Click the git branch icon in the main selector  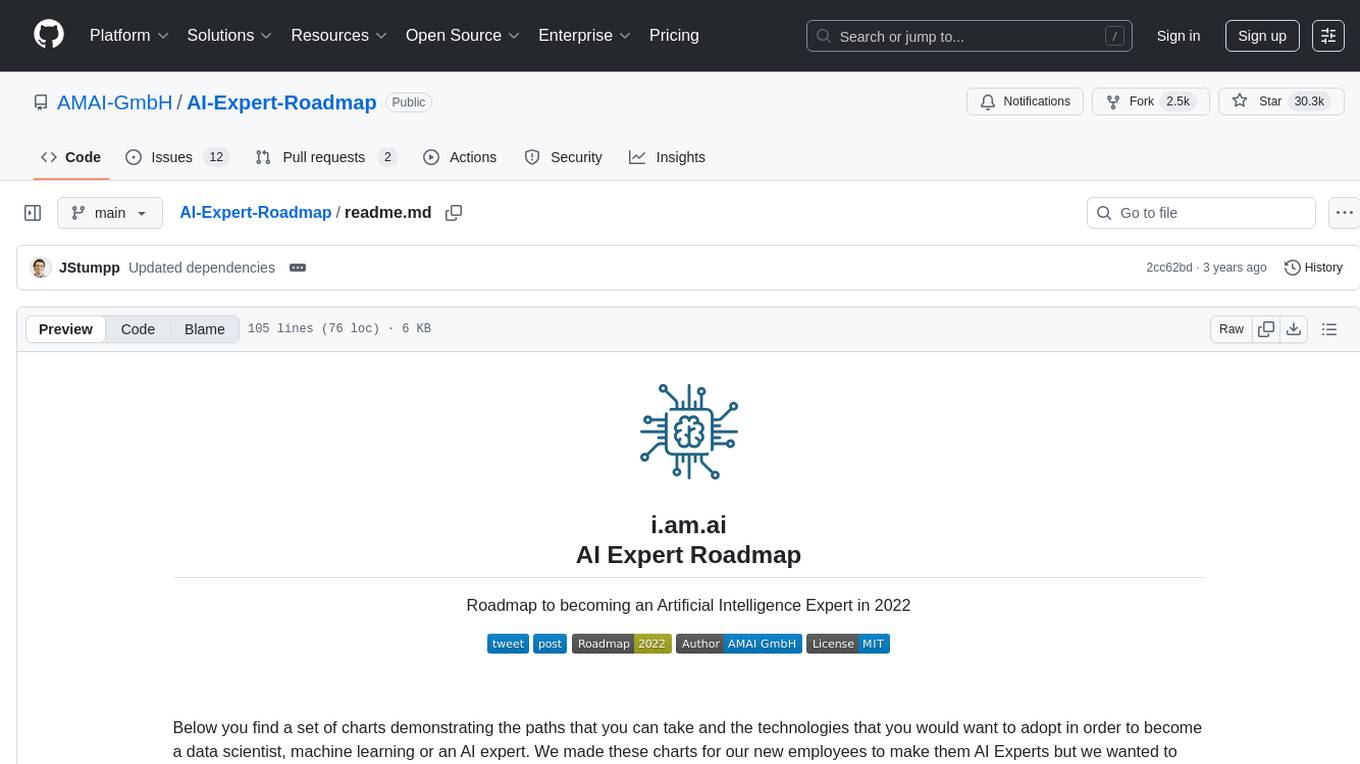point(78,213)
